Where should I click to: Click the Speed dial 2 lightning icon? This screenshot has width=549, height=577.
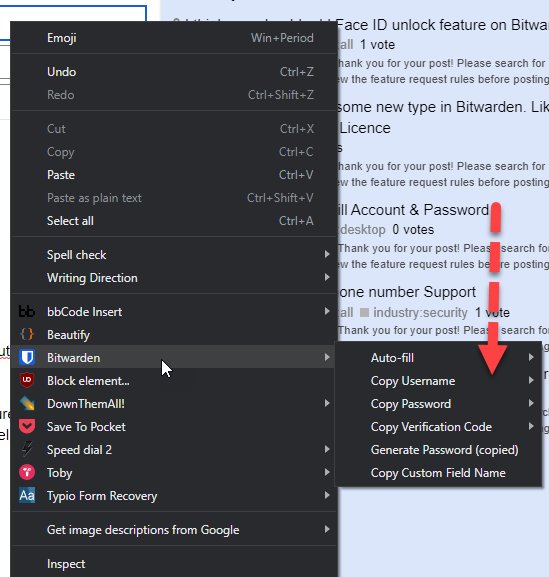tap(27, 449)
